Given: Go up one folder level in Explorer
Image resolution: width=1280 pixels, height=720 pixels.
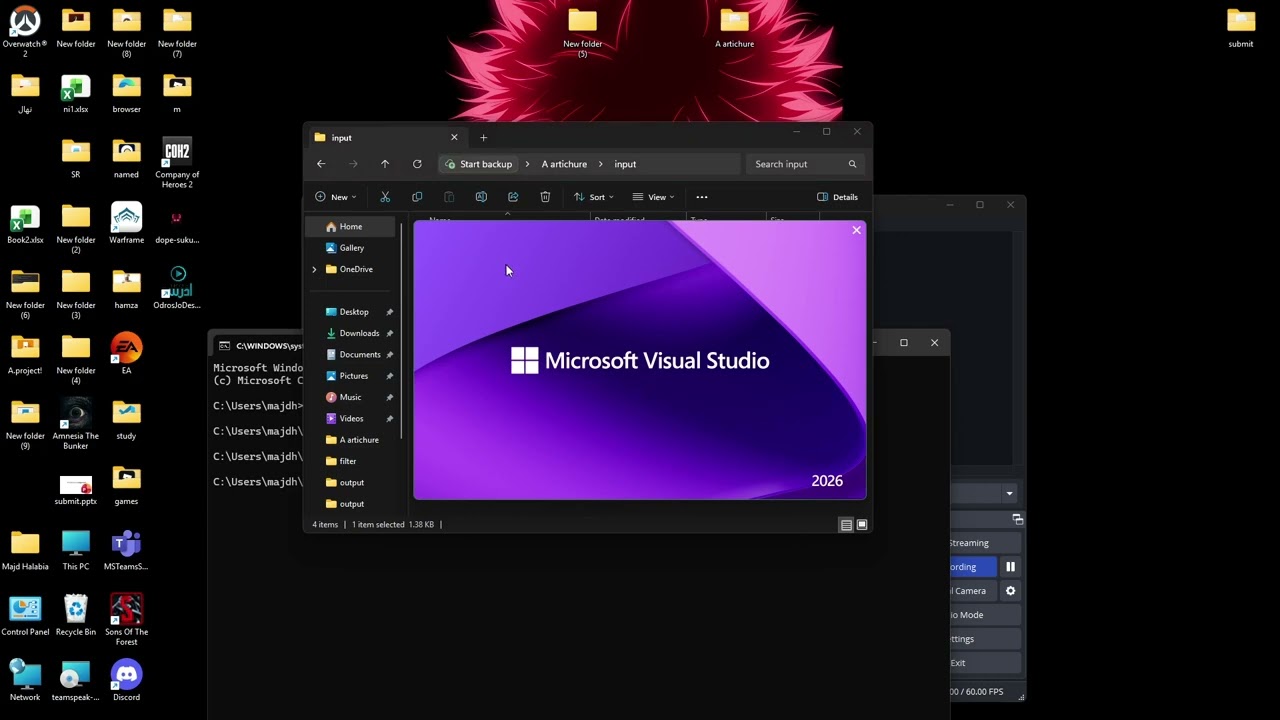Looking at the screenshot, I should pyautogui.click(x=385, y=164).
